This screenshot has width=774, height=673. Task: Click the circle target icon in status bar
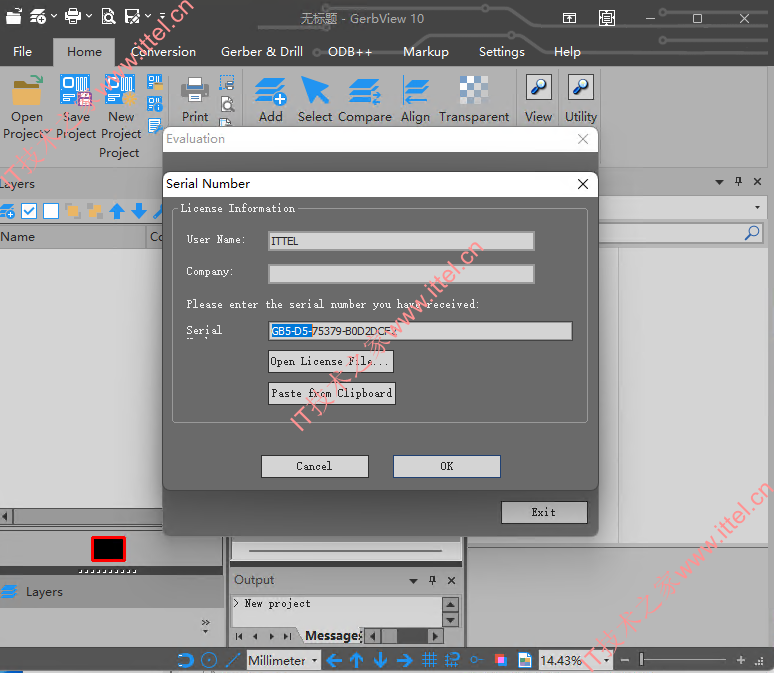[x=209, y=660]
